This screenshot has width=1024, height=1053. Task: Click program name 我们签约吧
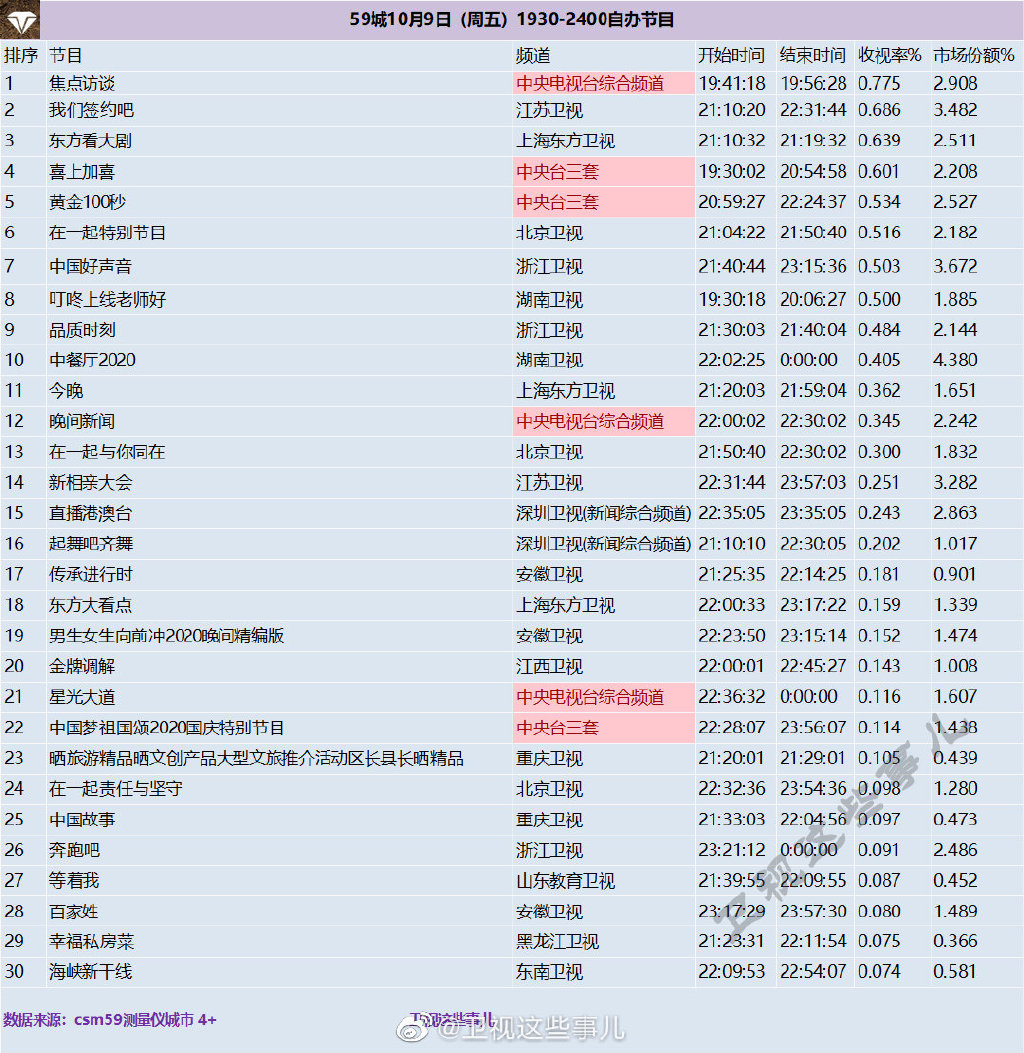click(x=91, y=110)
